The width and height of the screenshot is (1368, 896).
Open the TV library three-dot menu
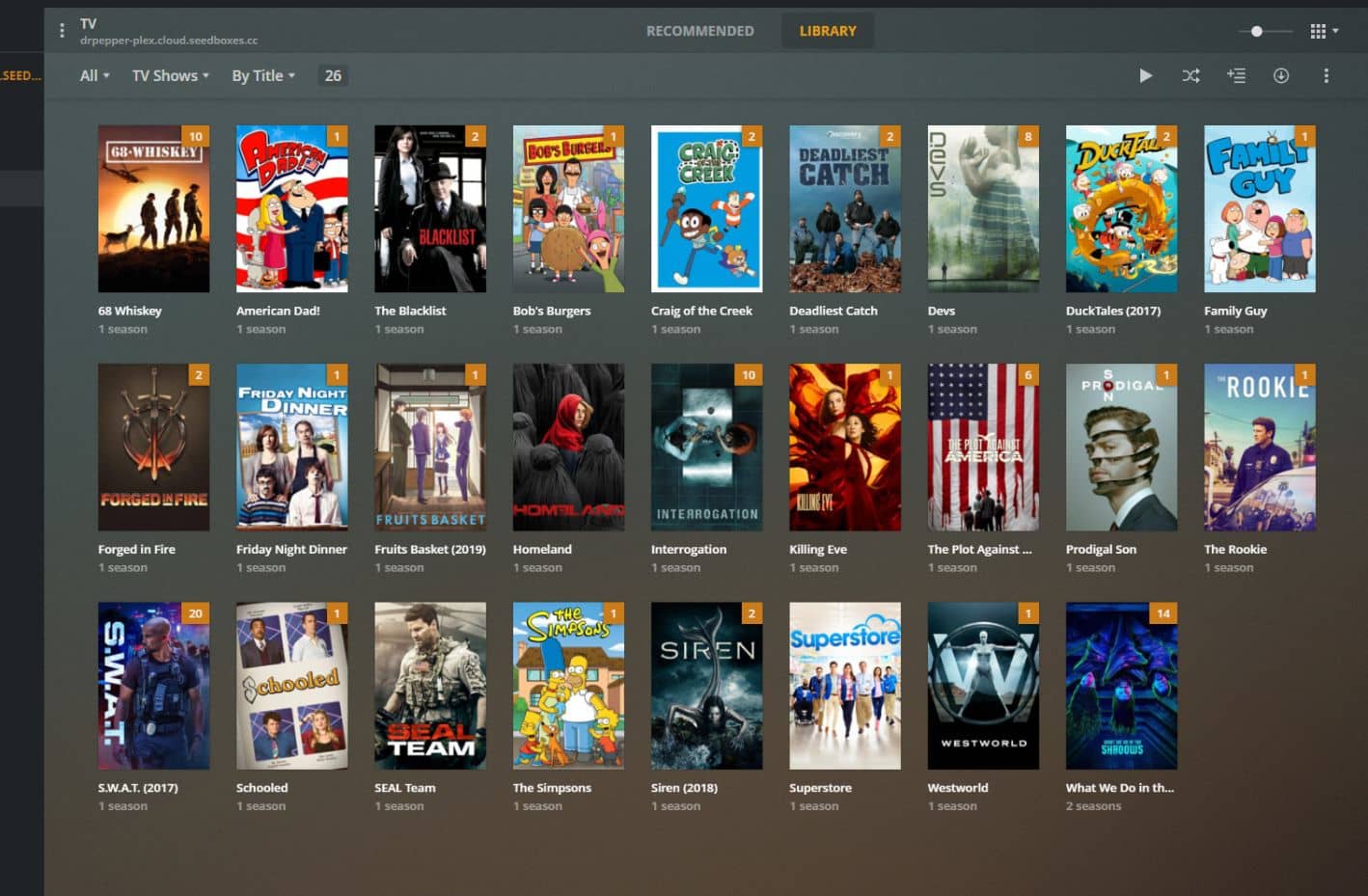[x=62, y=31]
